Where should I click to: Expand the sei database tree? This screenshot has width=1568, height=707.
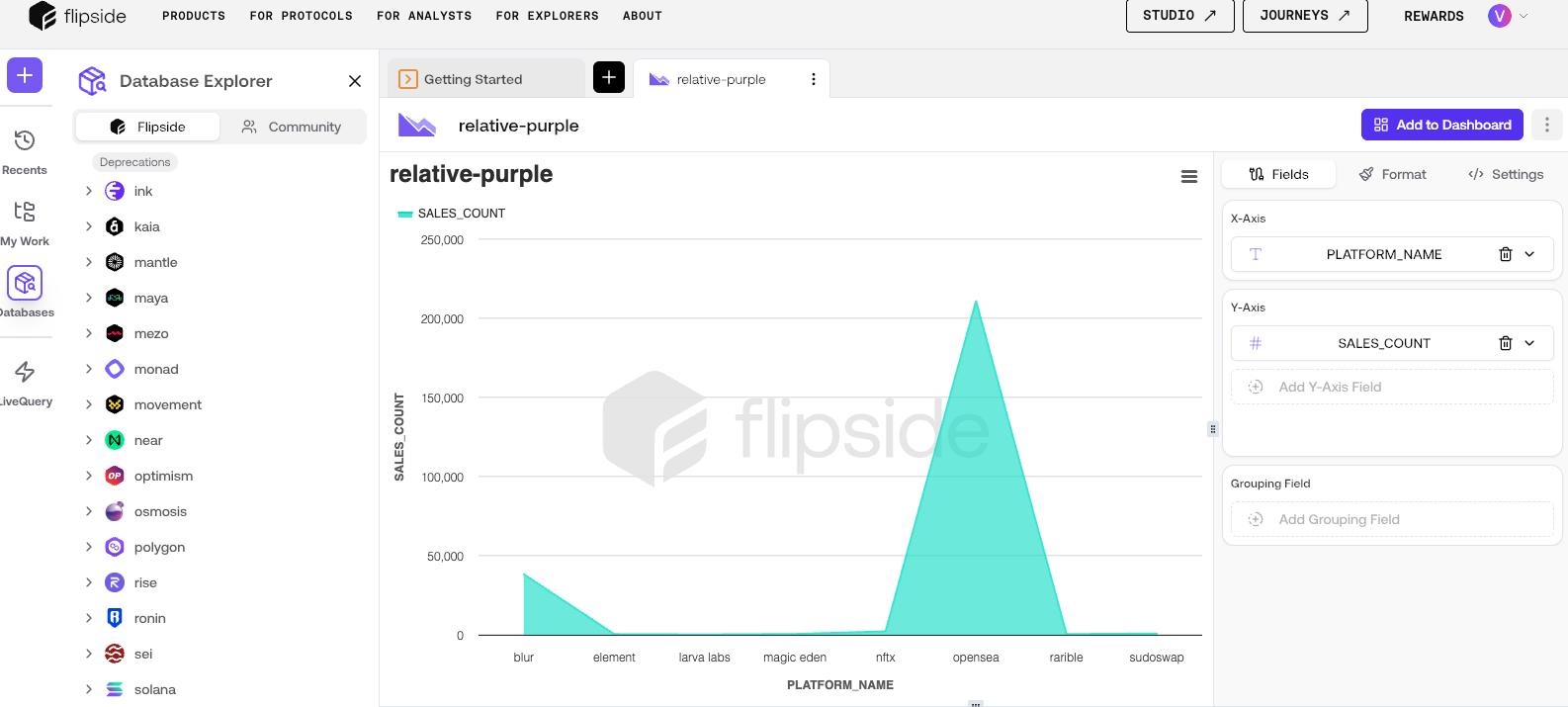point(89,654)
